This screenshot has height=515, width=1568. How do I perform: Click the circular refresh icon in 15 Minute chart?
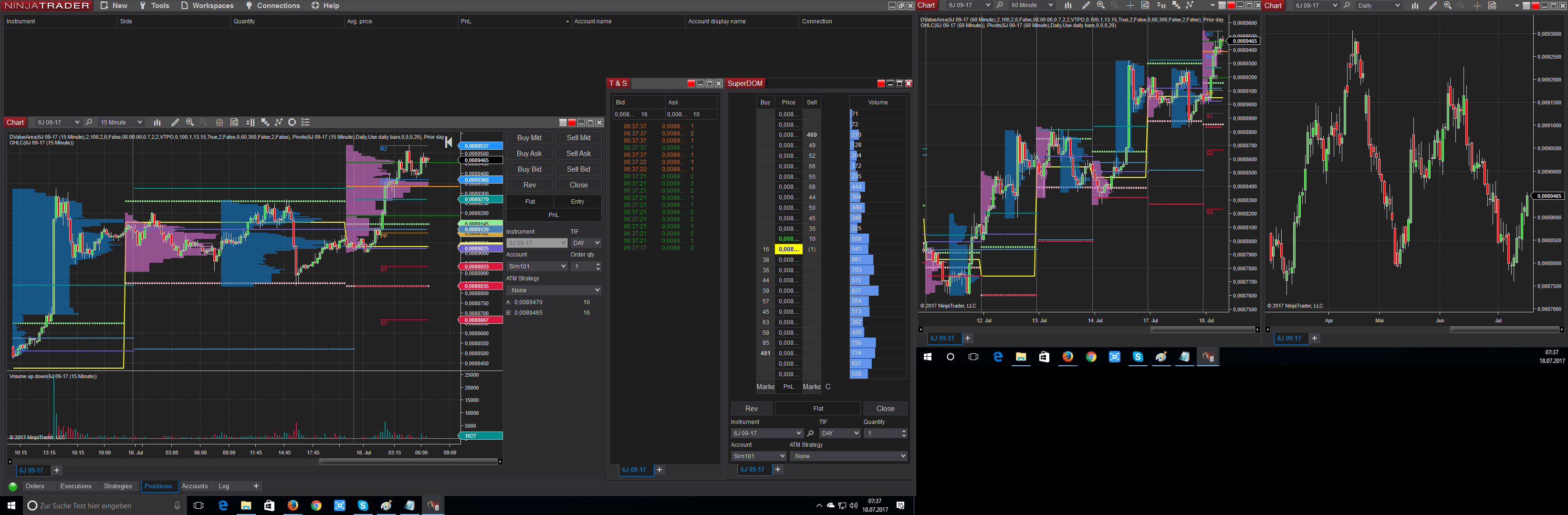tap(292, 122)
